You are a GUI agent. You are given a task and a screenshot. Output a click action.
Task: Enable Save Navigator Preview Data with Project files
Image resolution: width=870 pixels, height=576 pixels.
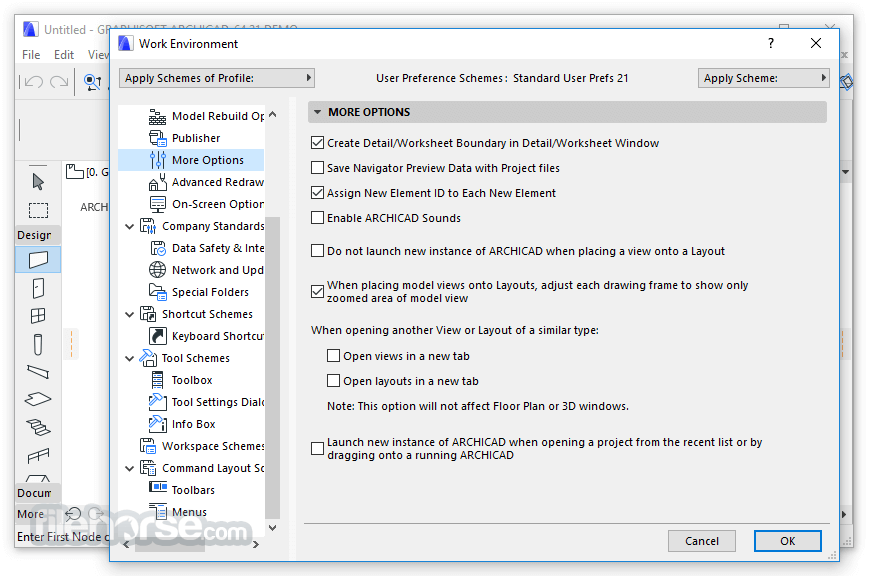pos(317,168)
